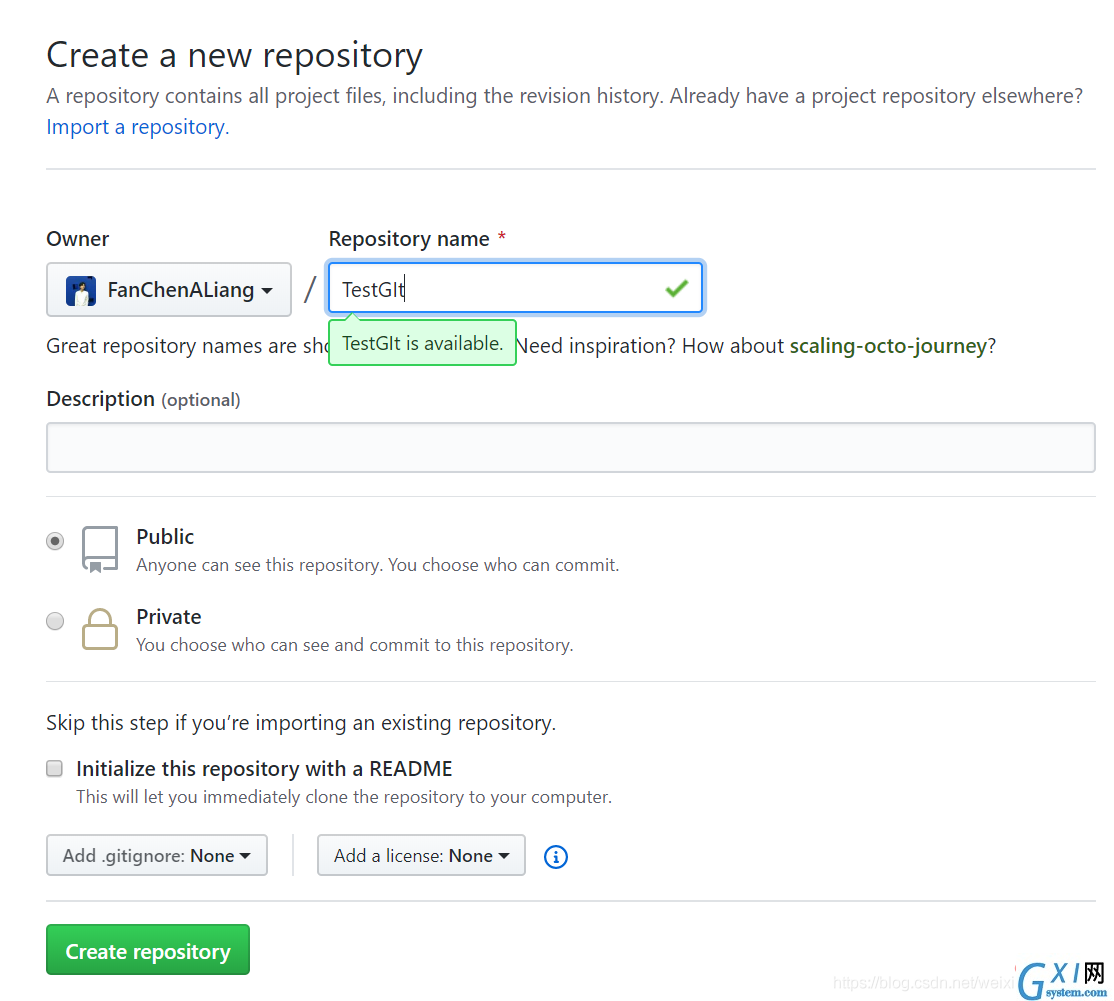Focus the Repository name input field
1114x1001 pixels.
point(515,288)
